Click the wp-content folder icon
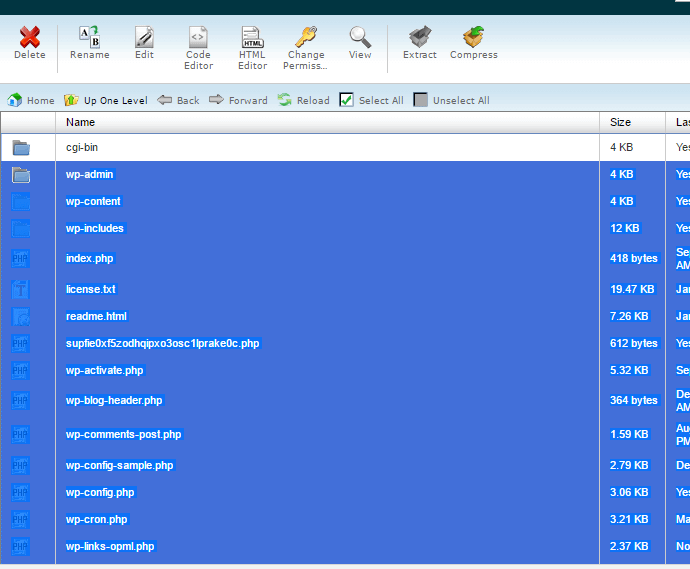This screenshot has height=569, width=690. [x=21, y=202]
